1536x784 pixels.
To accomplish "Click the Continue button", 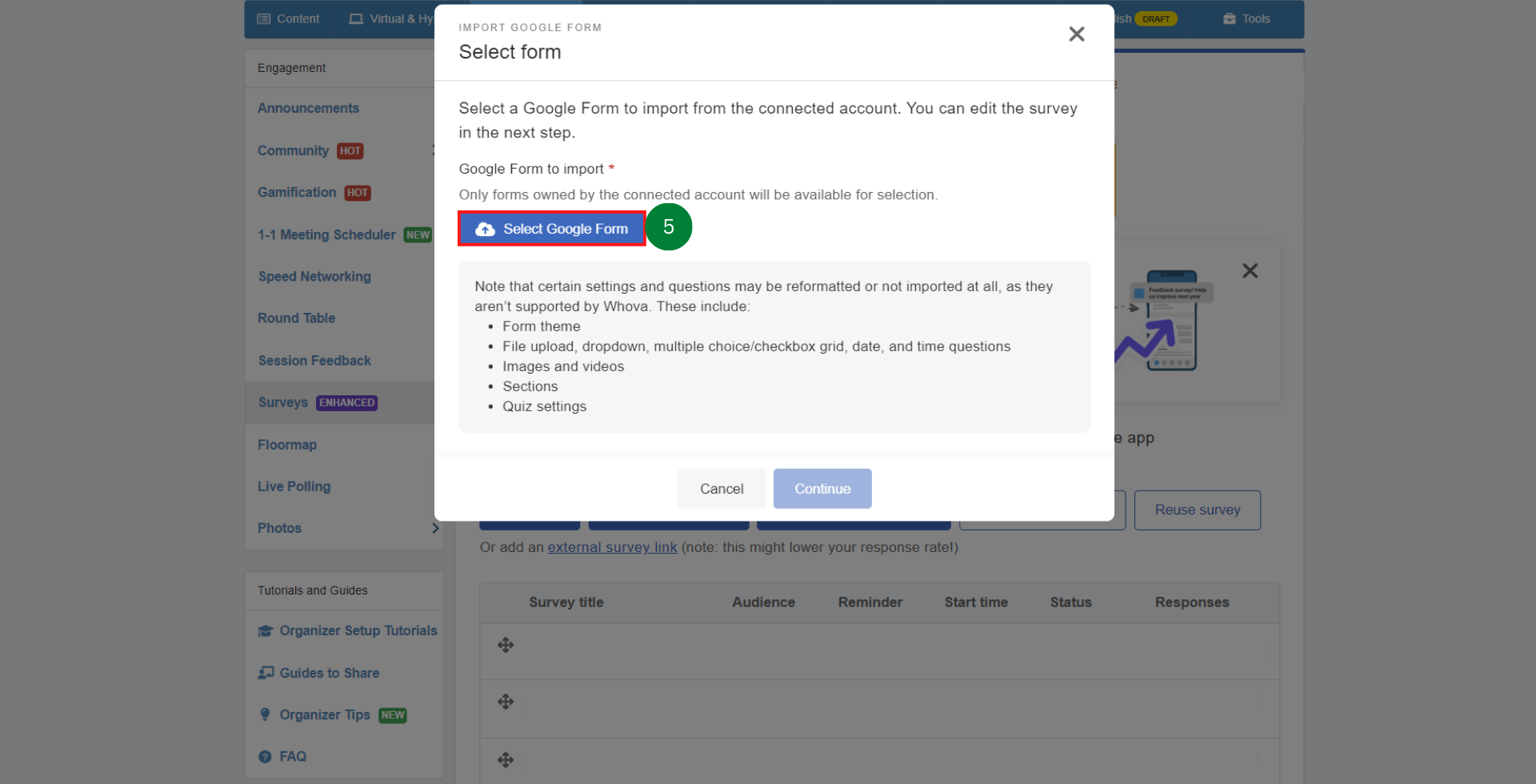I will pos(822,488).
